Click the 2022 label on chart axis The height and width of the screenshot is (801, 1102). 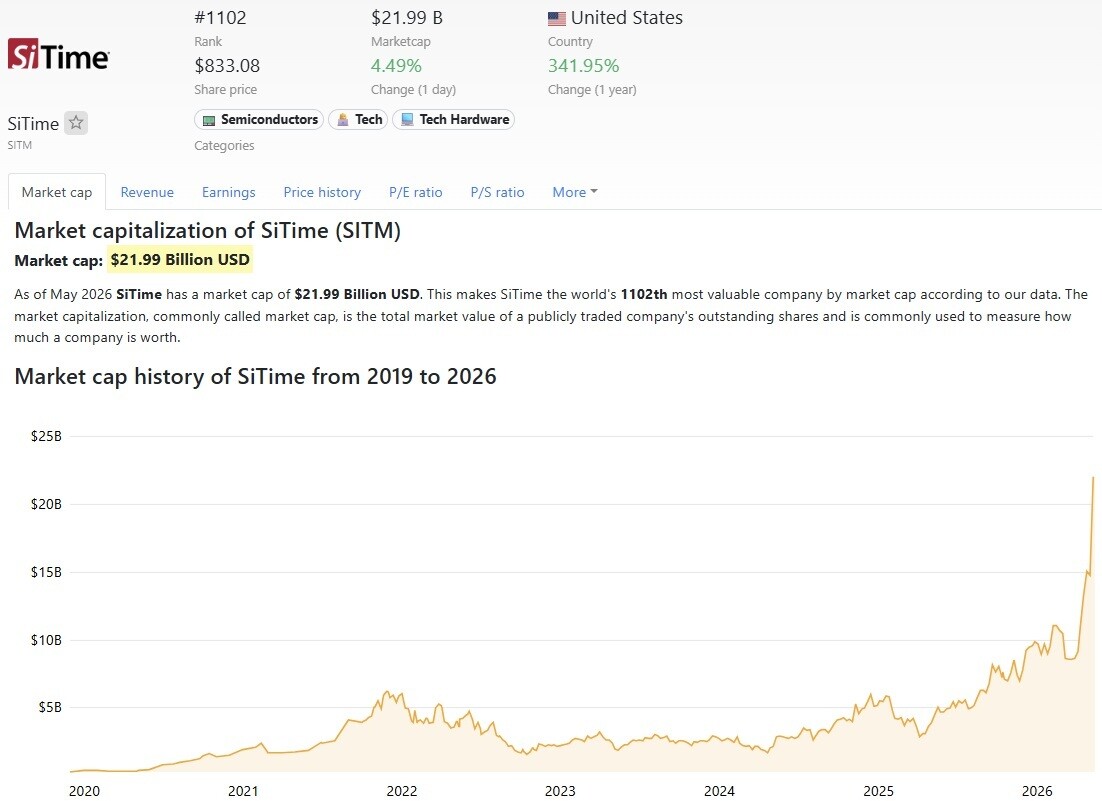point(402,790)
